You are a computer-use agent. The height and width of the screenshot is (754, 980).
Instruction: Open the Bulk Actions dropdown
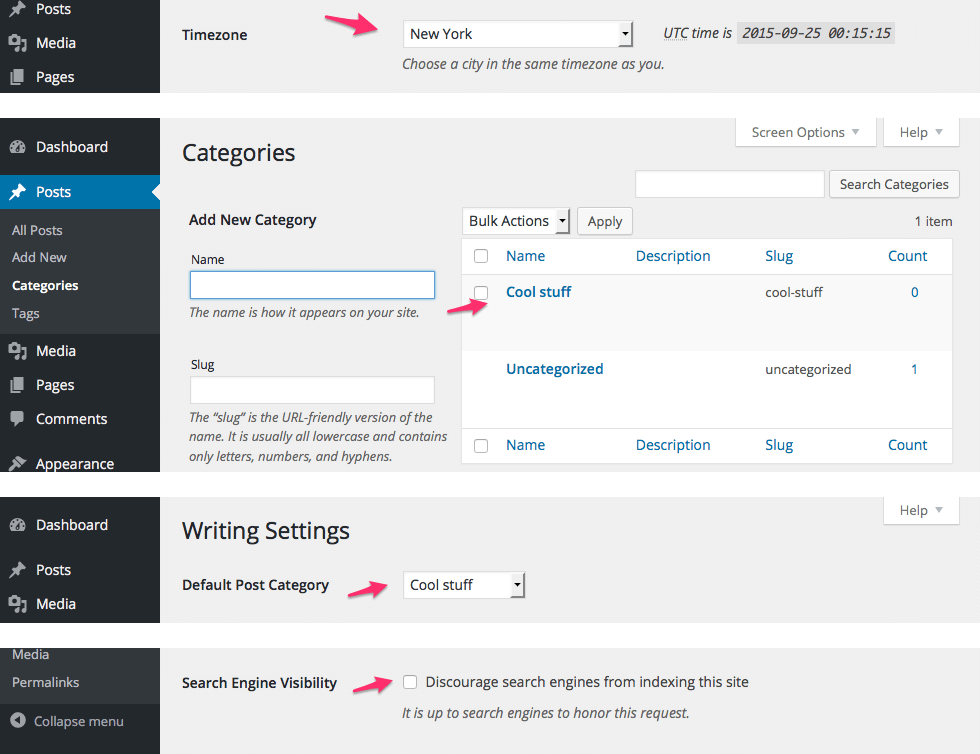(516, 221)
